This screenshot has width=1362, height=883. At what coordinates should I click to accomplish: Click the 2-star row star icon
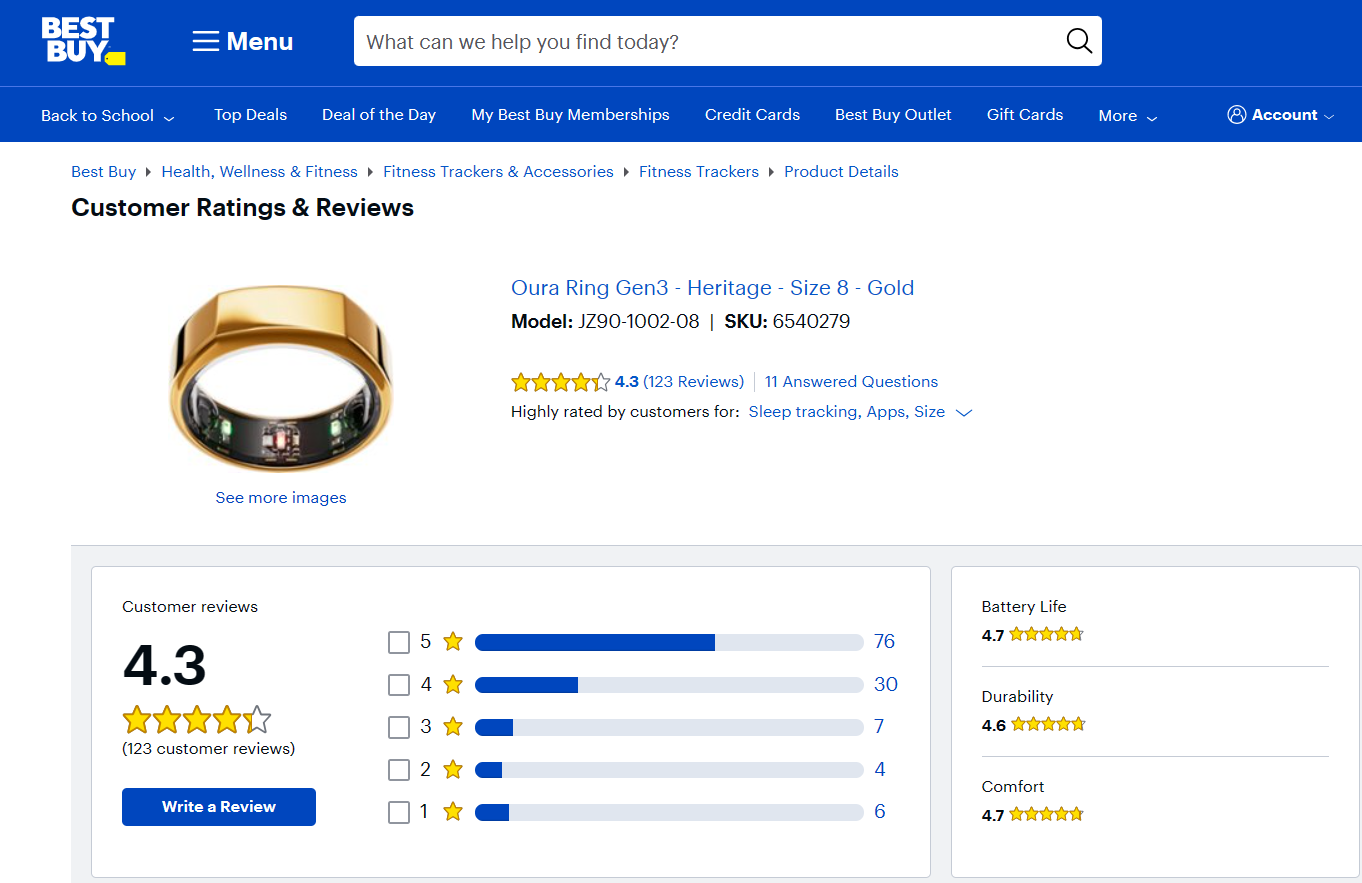pyautogui.click(x=453, y=769)
